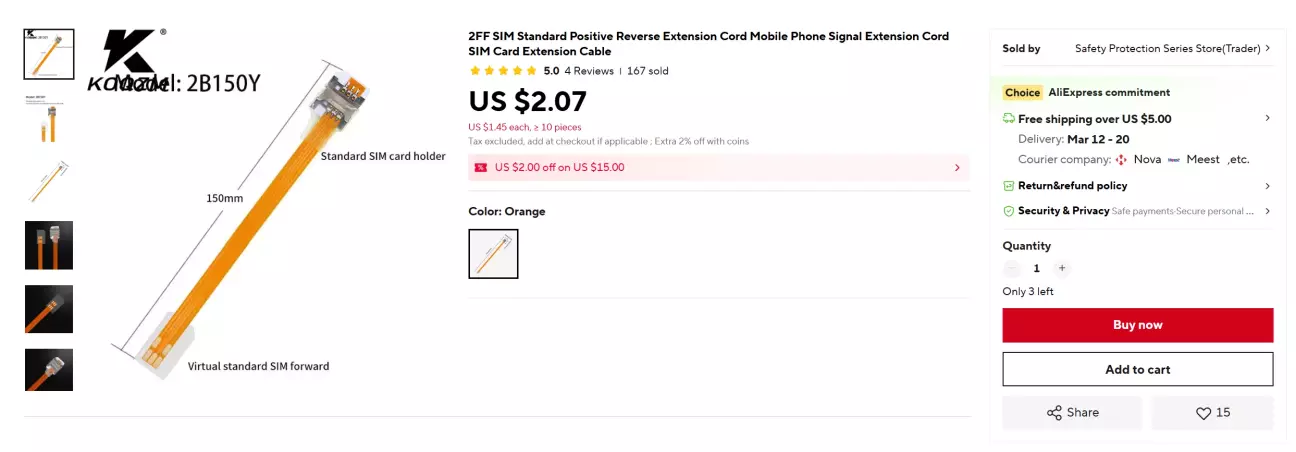Click the coupon ticket icon in discount banner
The width and height of the screenshot is (1296, 452).
pyautogui.click(x=481, y=168)
